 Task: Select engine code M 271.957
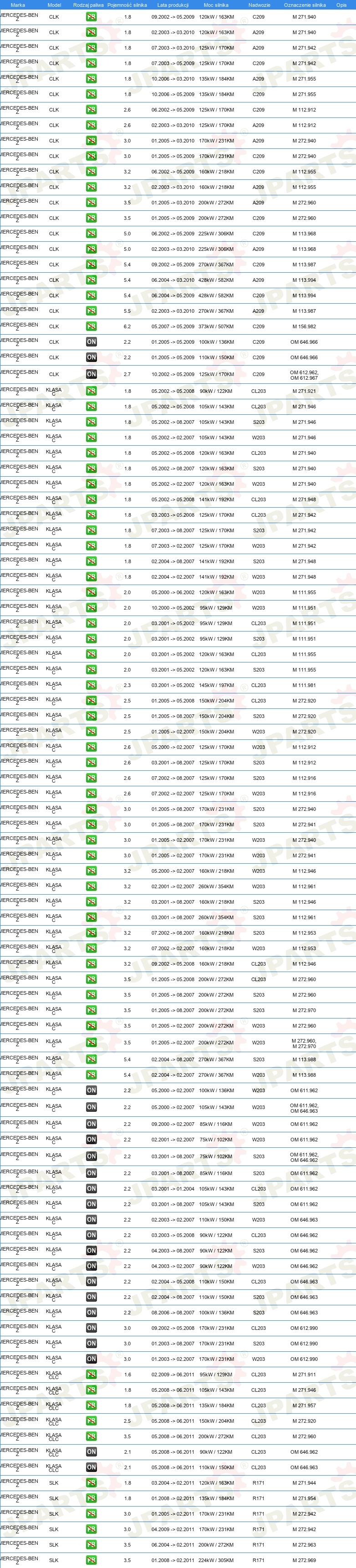pos(304,1405)
